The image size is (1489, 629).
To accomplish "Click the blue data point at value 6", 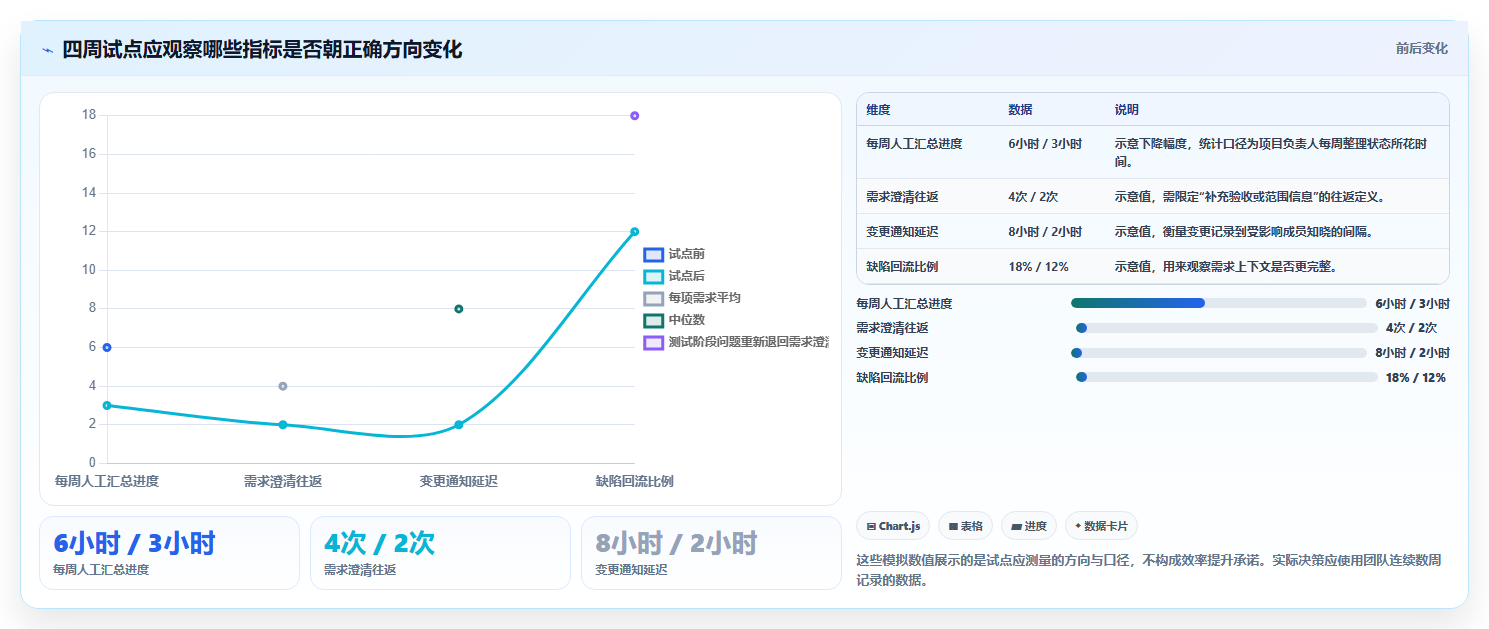I will point(107,347).
